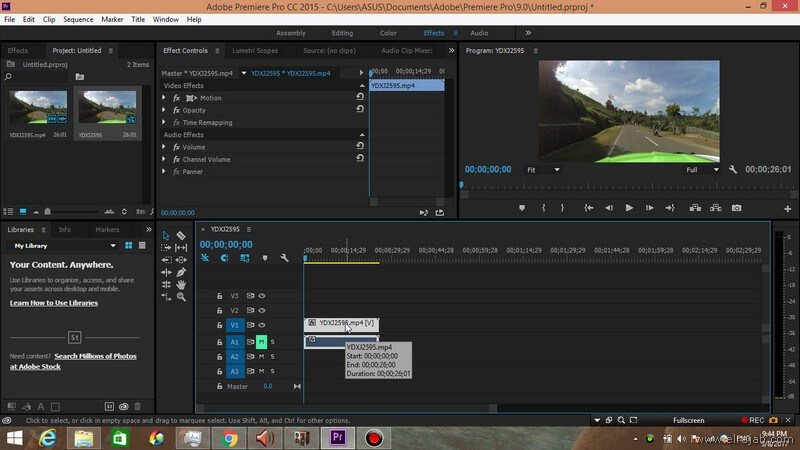
Task: Switch Libraries to list view
Action: (x=142, y=245)
